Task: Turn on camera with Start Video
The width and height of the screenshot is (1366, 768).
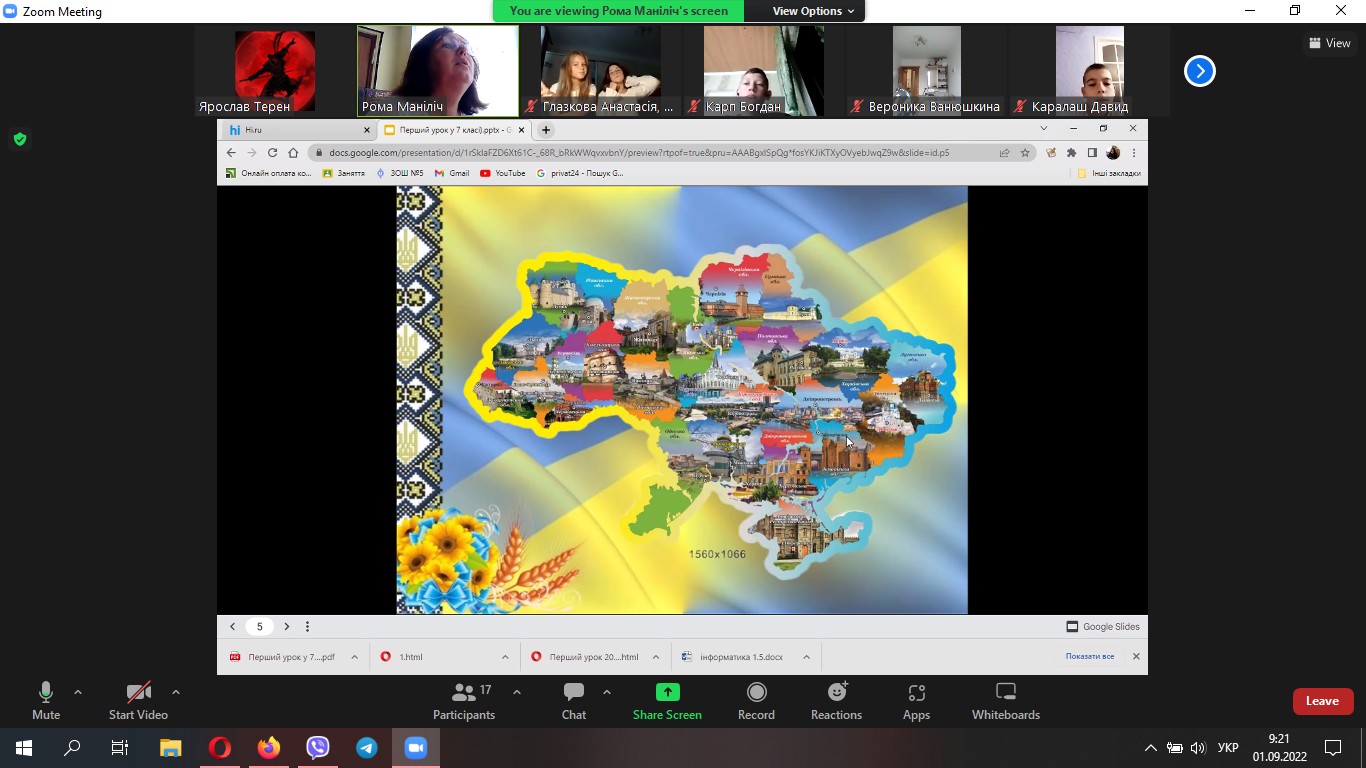Action: coord(138,701)
